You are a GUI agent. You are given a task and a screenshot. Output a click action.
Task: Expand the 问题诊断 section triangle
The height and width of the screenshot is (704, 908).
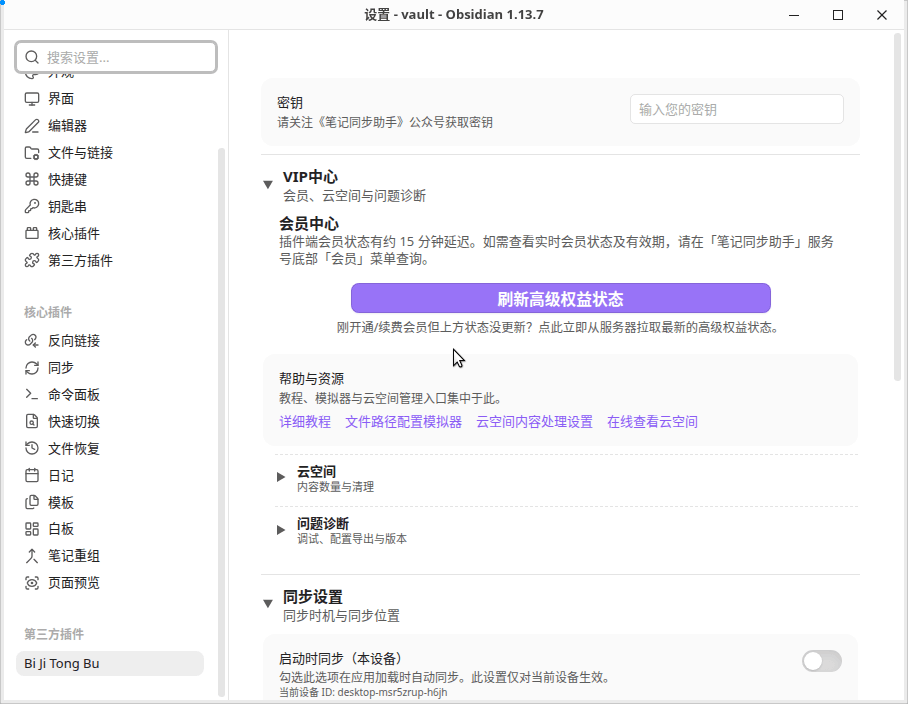pyautogui.click(x=281, y=530)
